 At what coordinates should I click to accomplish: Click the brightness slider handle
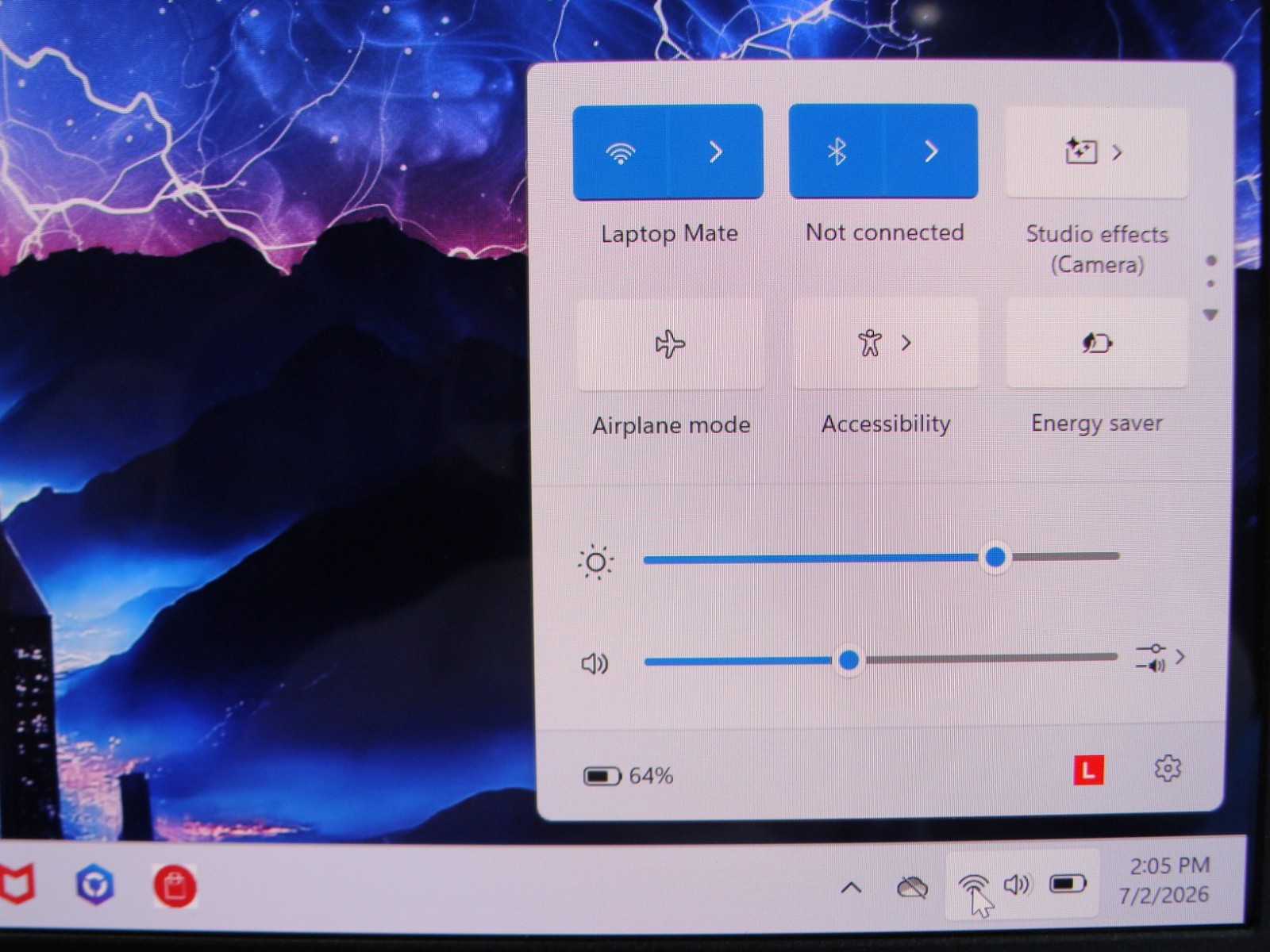pyautogui.click(x=995, y=557)
